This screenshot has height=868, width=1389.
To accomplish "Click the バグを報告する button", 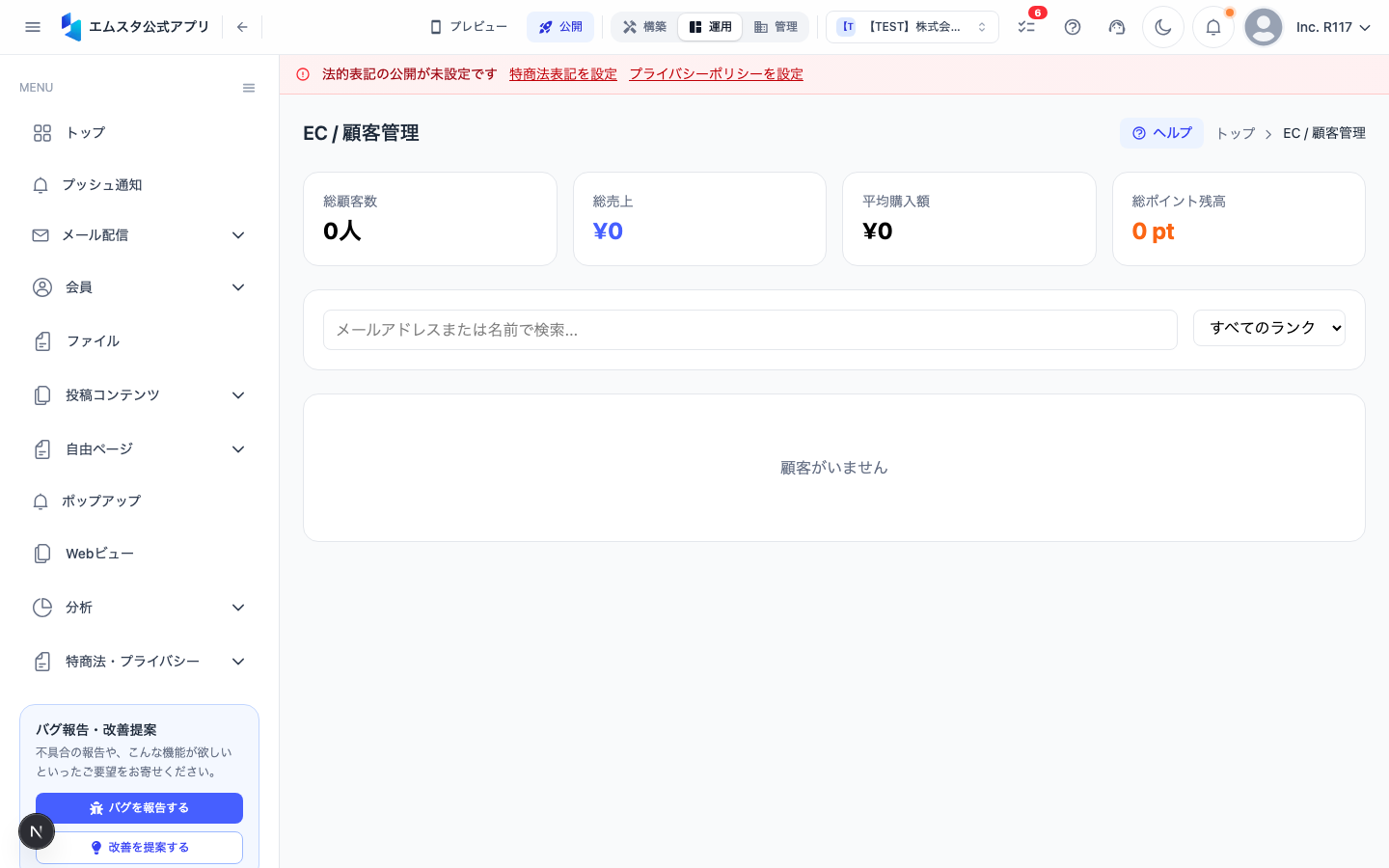I will pyautogui.click(x=139, y=808).
